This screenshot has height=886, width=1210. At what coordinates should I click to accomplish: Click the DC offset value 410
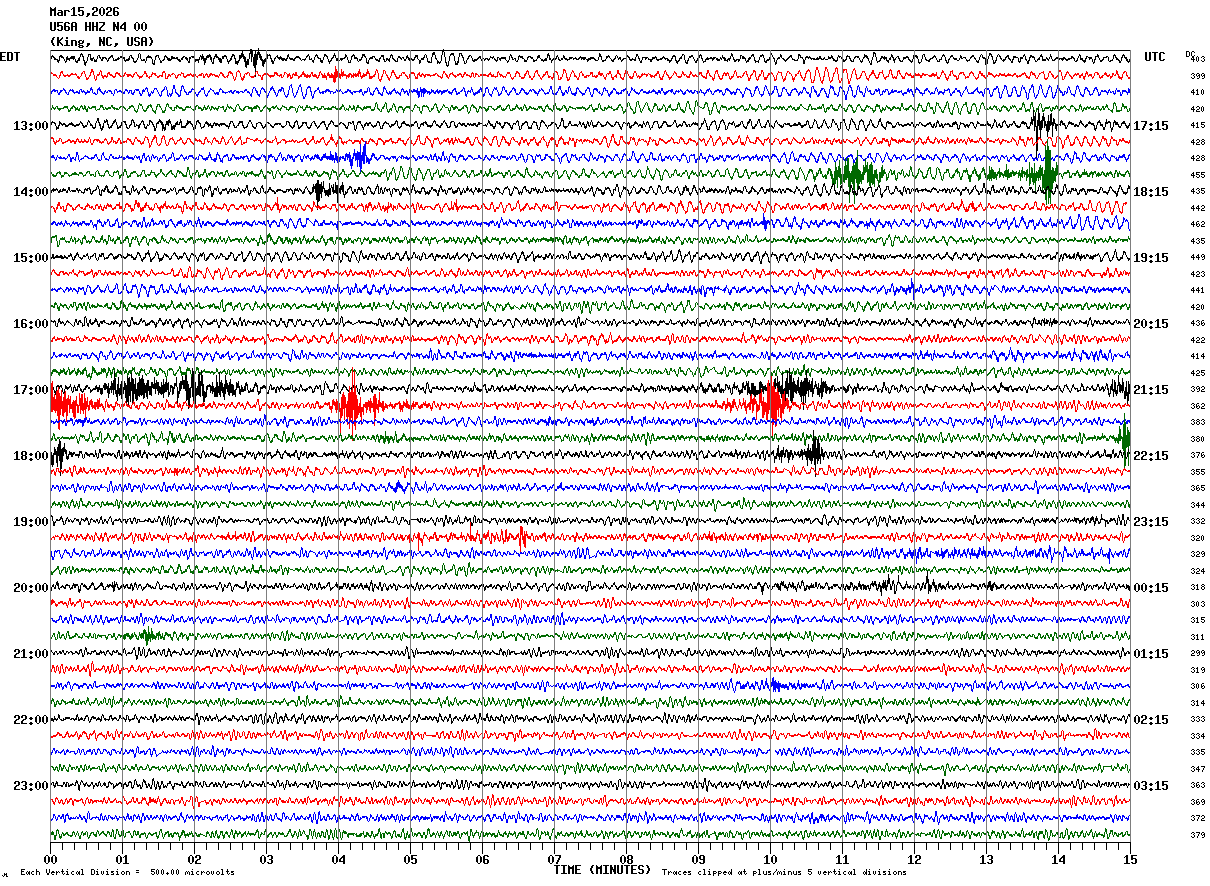click(x=1197, y=92)
